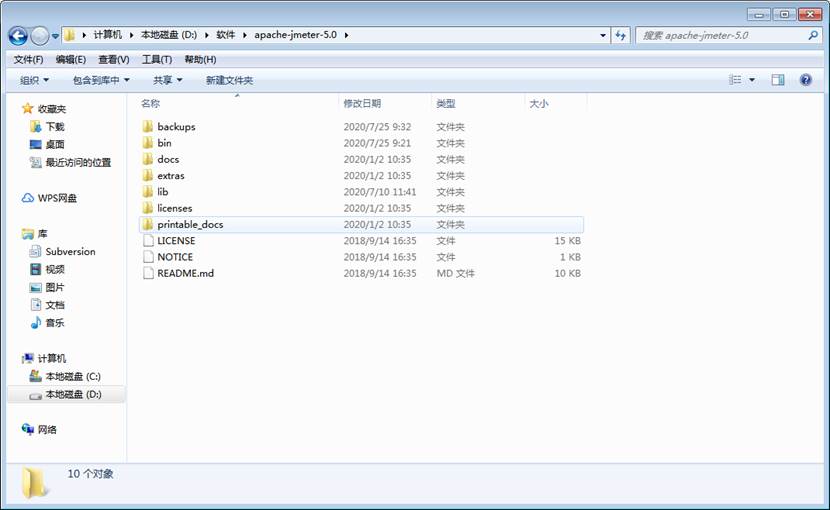
Task: Click the Forward navigation arrow
Action: coord(40,36)
